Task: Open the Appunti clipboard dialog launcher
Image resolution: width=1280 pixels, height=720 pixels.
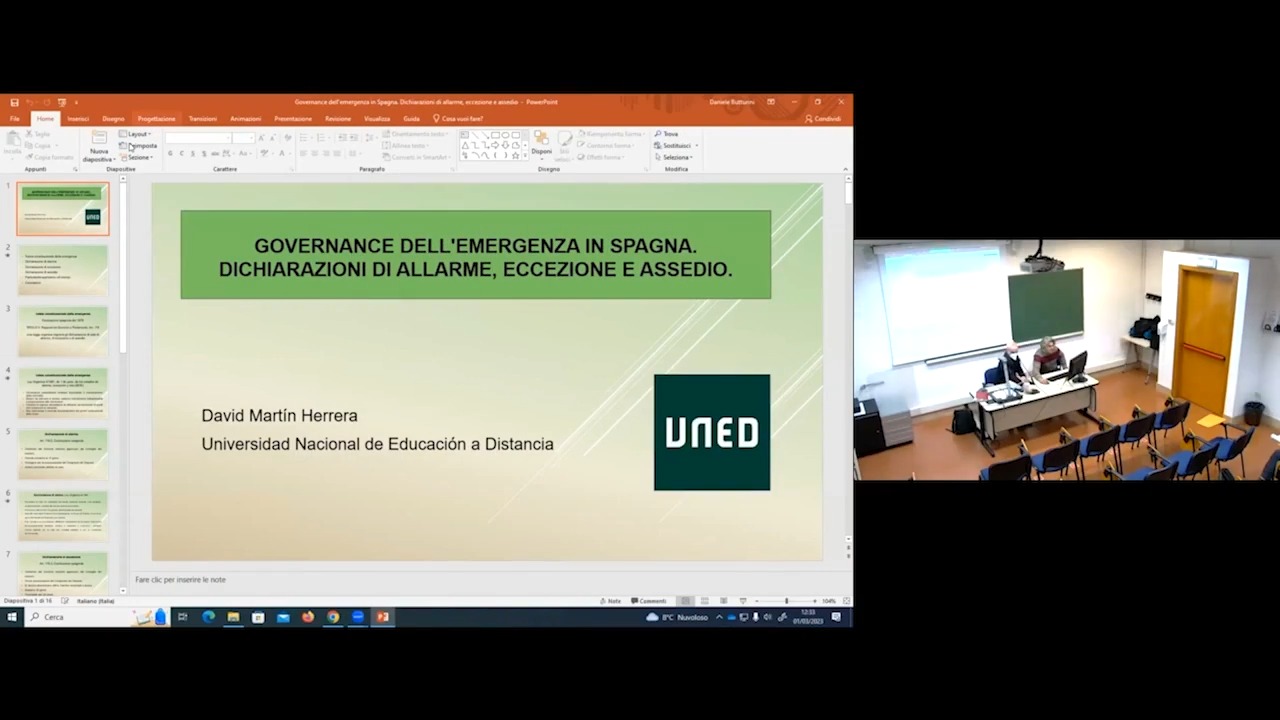Action: 75,170
